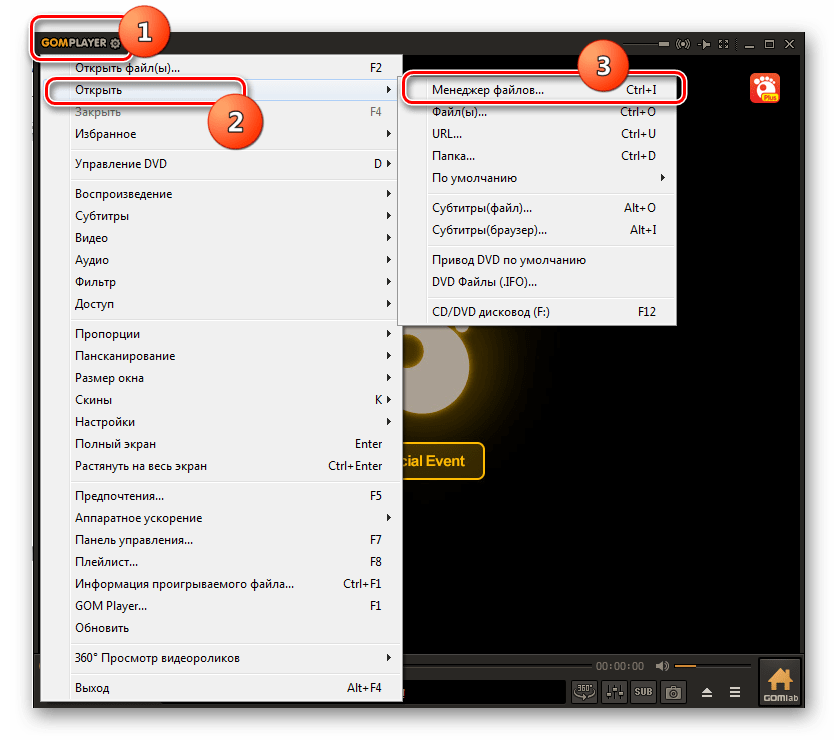Open the playlist icon in bottom bar

click(x=735, y=692)
